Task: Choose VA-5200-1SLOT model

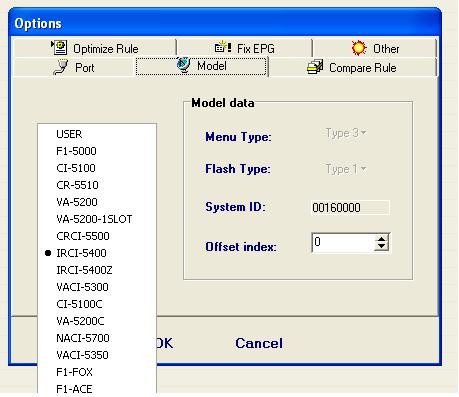Action: (97, 219)
